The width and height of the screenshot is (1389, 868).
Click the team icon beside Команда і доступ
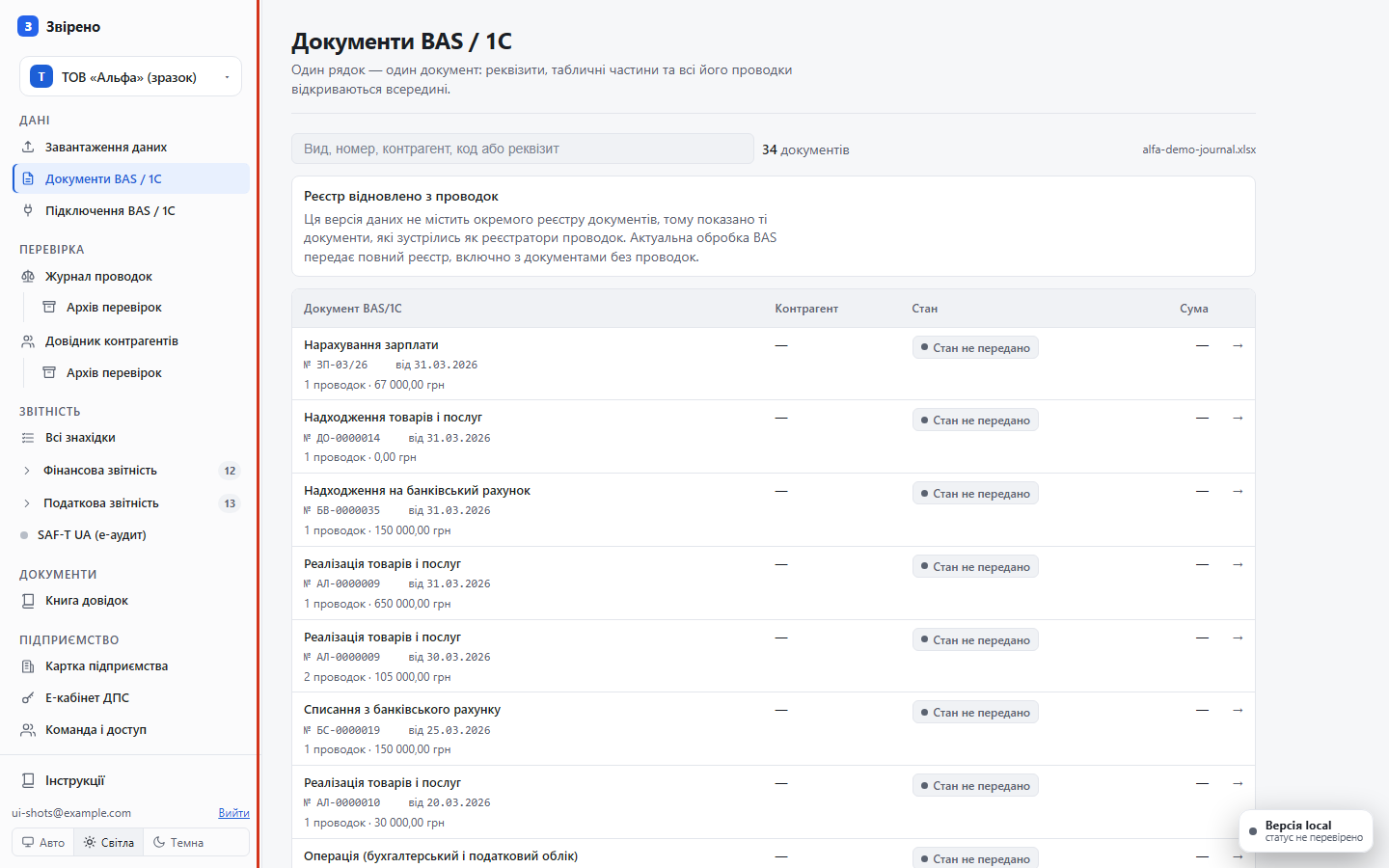[x=28, y=730]
